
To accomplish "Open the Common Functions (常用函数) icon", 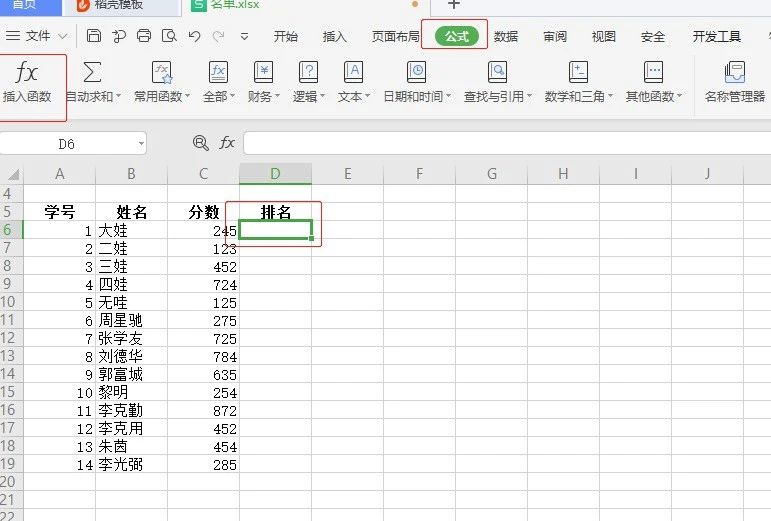I will 161,72.
